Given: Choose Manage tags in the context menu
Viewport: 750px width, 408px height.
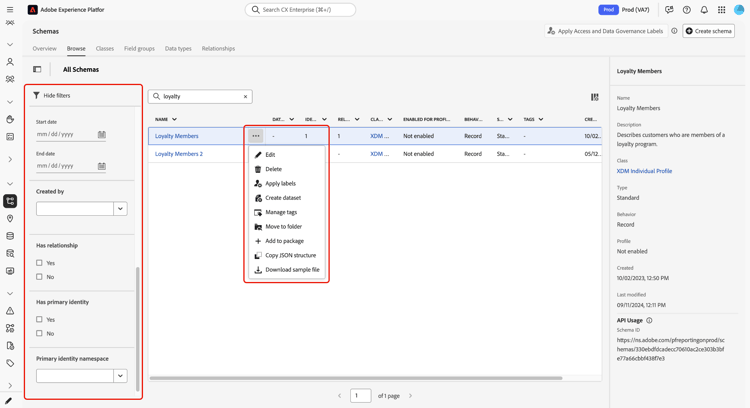Looking at the screenshot, I should (x=287, y=212).
